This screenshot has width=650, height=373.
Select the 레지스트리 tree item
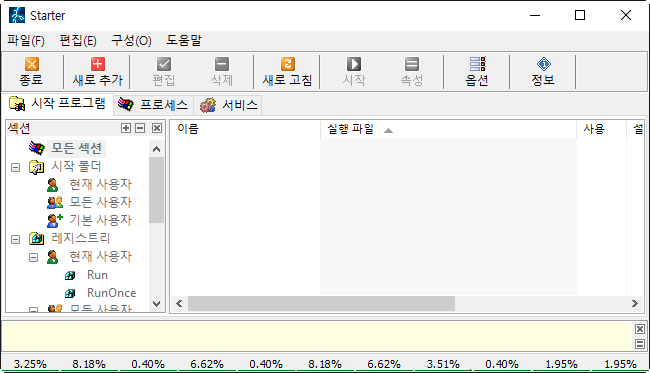pyautogui.click(x=80, y=238)
